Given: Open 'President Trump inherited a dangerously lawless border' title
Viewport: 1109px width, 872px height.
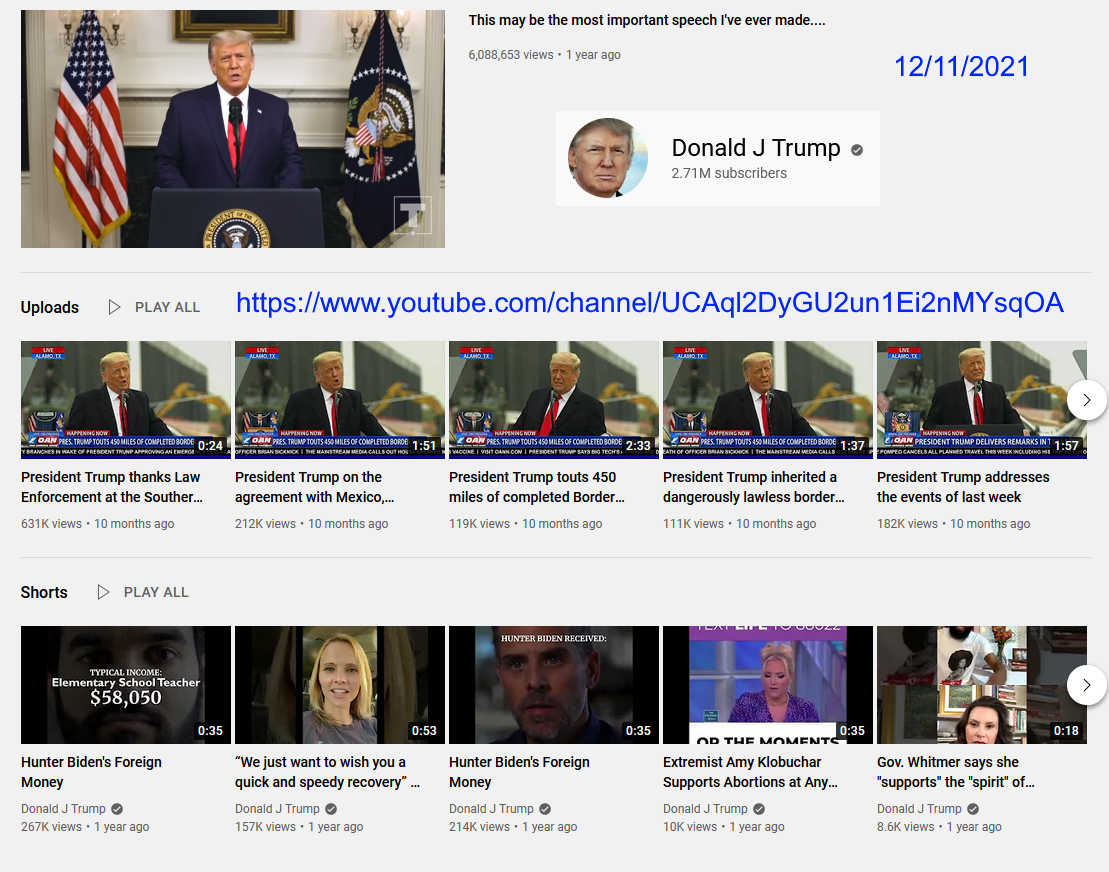Looking at the screenshot, I should coord(754,487).
